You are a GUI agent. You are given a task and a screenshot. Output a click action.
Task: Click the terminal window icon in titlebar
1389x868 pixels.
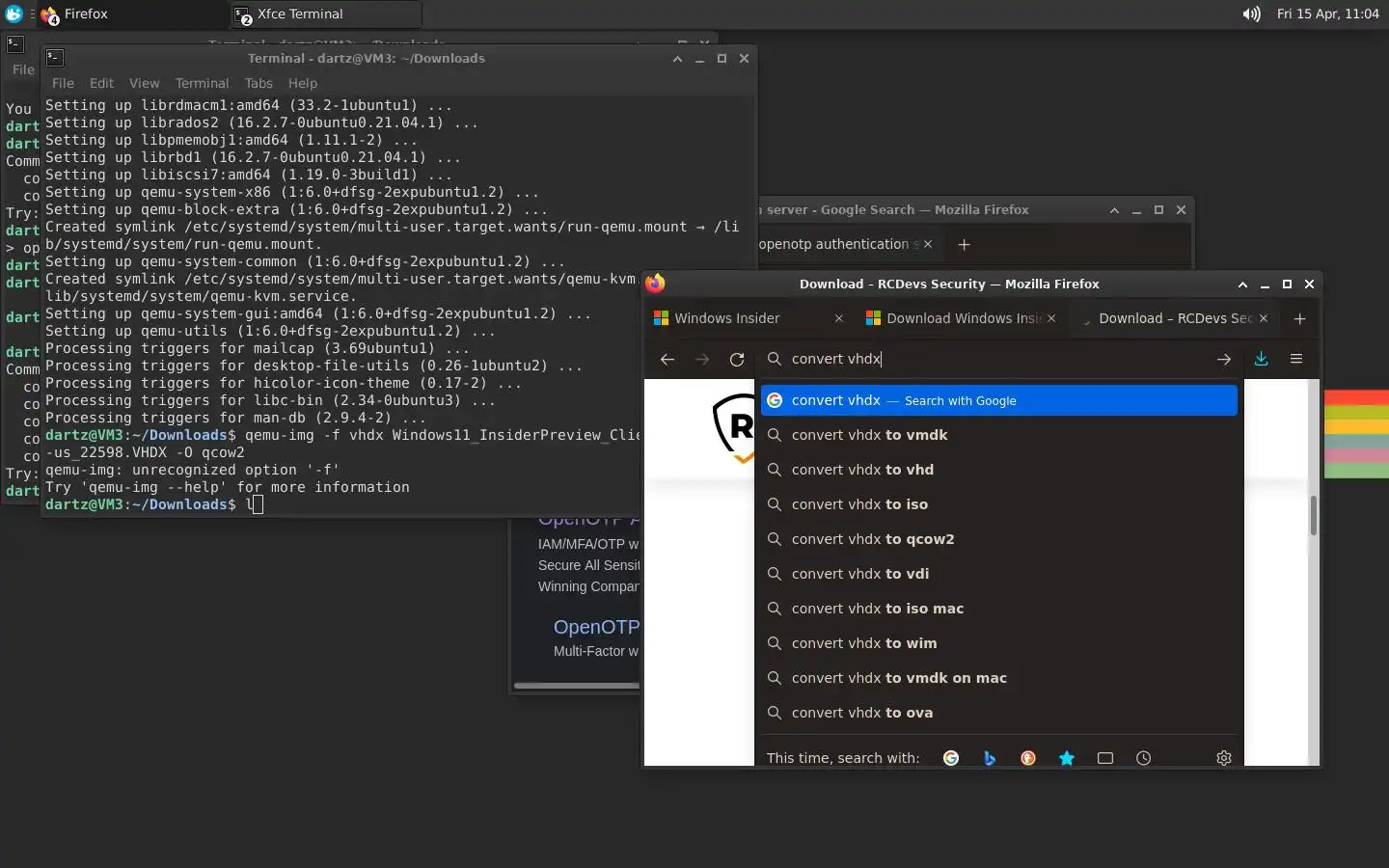point(55,58)
